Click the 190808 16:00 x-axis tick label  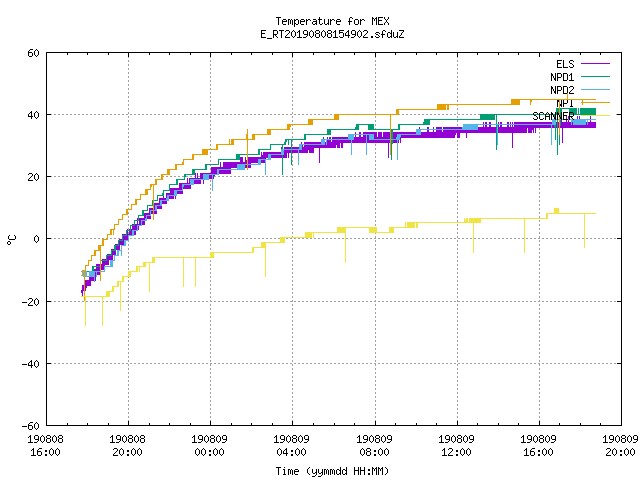click(x=45, y=446)
